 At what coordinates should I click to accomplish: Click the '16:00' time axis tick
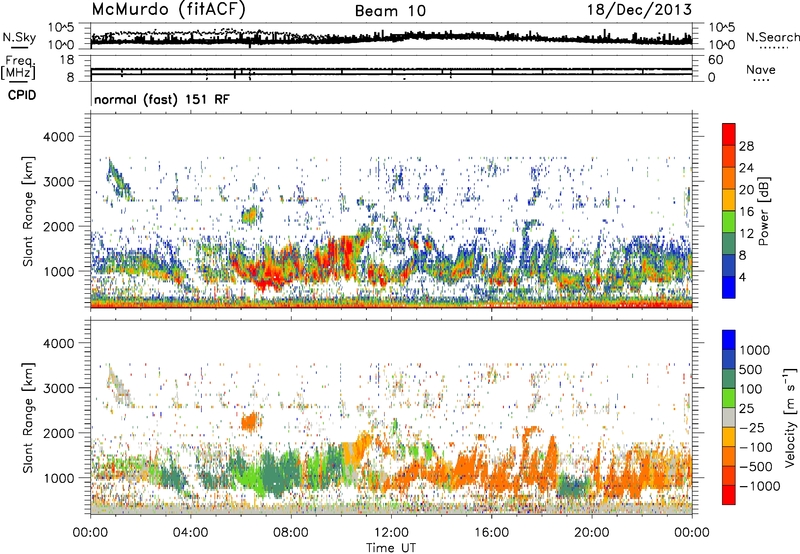tap(491, 533)
